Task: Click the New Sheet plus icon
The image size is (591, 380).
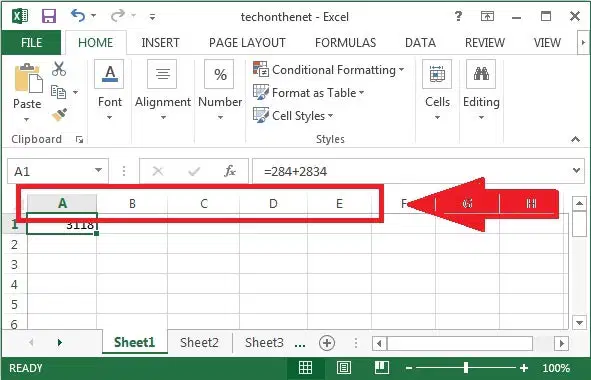Action: click(327, 343)
